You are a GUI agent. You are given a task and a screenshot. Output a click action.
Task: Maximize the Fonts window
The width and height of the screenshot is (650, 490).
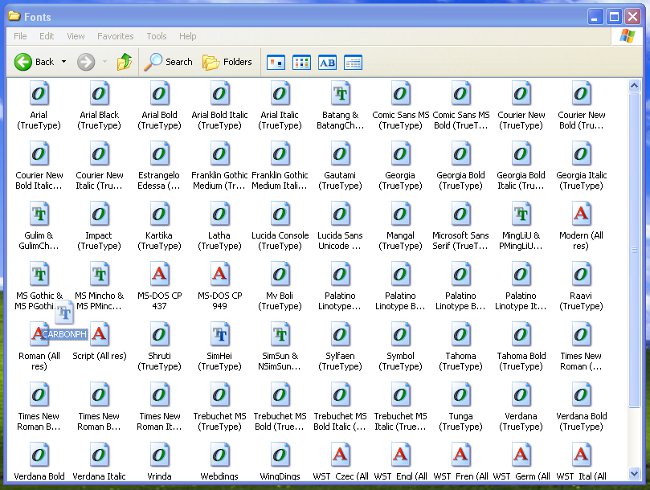pyautogui.click(x=614, y=17)
